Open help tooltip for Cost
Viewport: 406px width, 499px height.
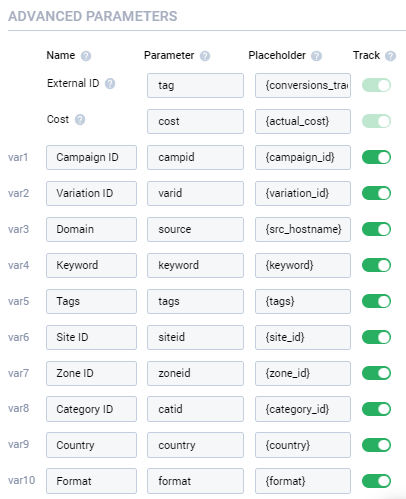pos(80,119)
